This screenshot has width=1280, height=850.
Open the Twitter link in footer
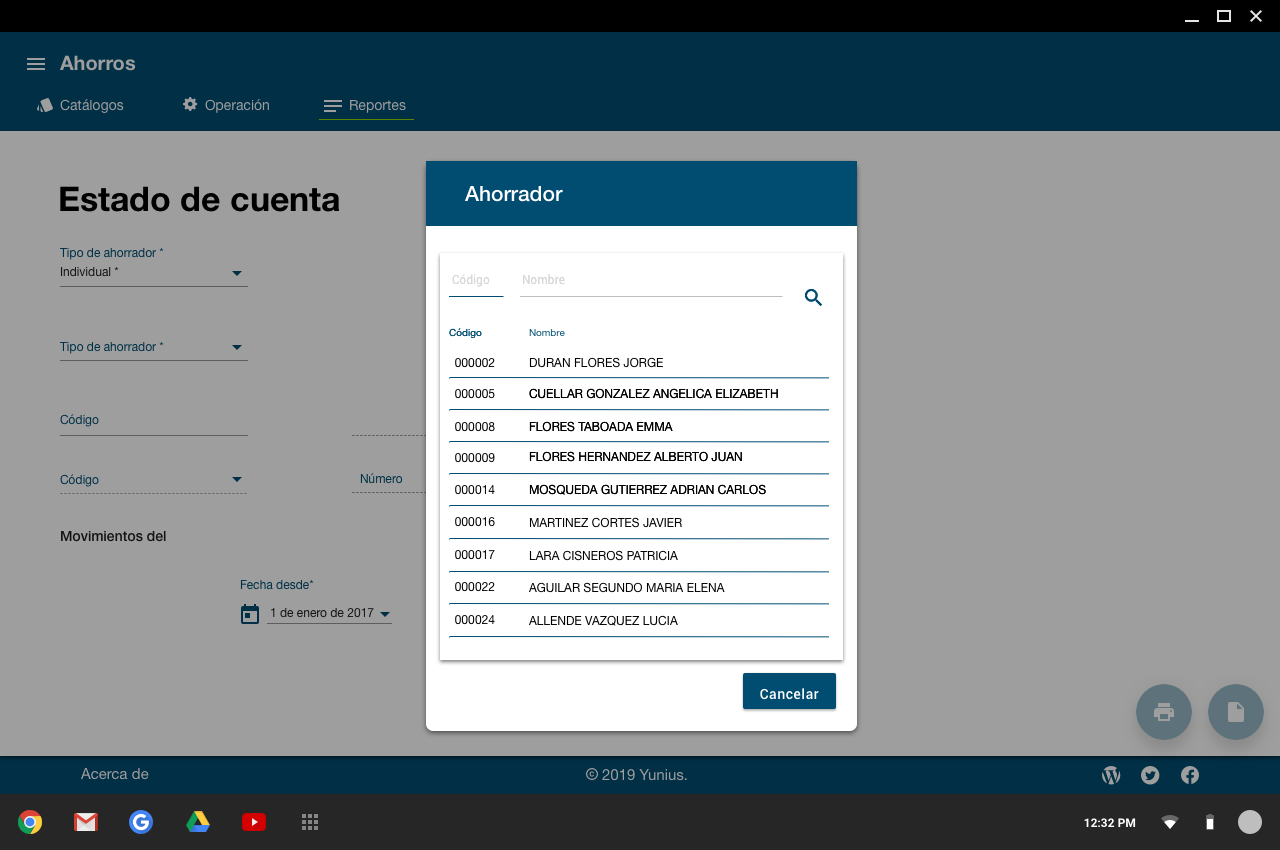(1150, 775)
